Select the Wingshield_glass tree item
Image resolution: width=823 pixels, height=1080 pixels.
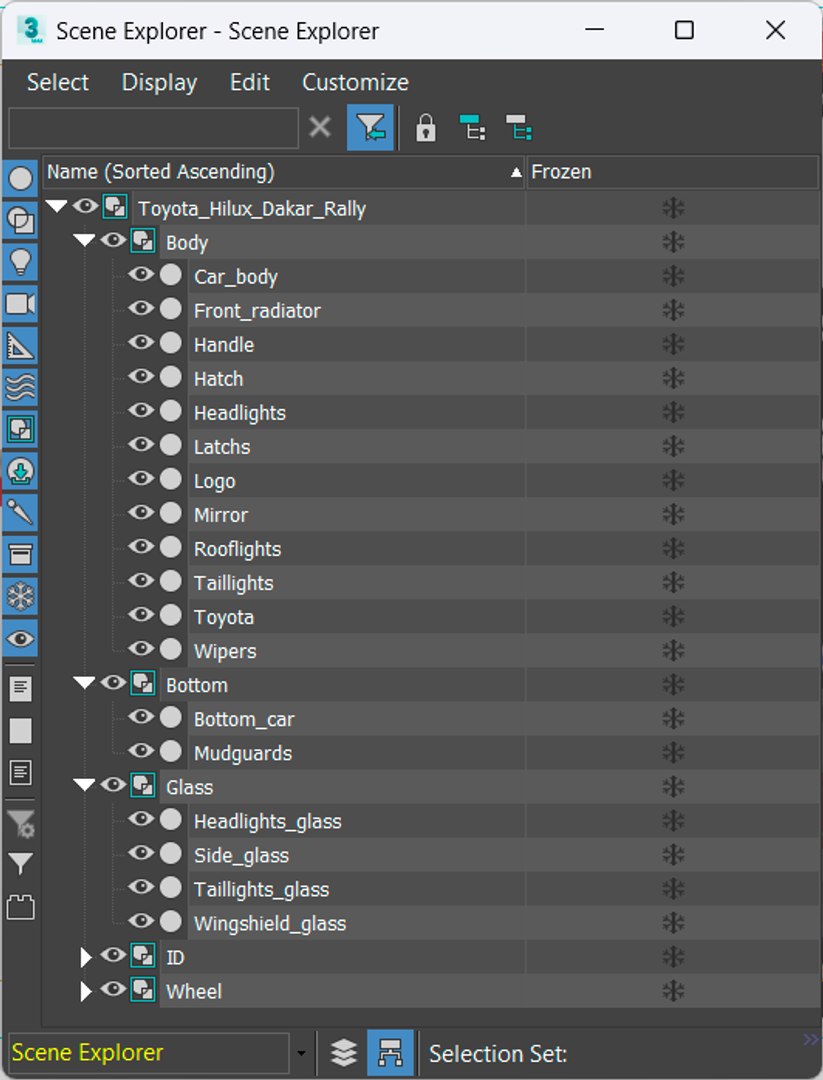pyautogui.click(x=269, y=923)
